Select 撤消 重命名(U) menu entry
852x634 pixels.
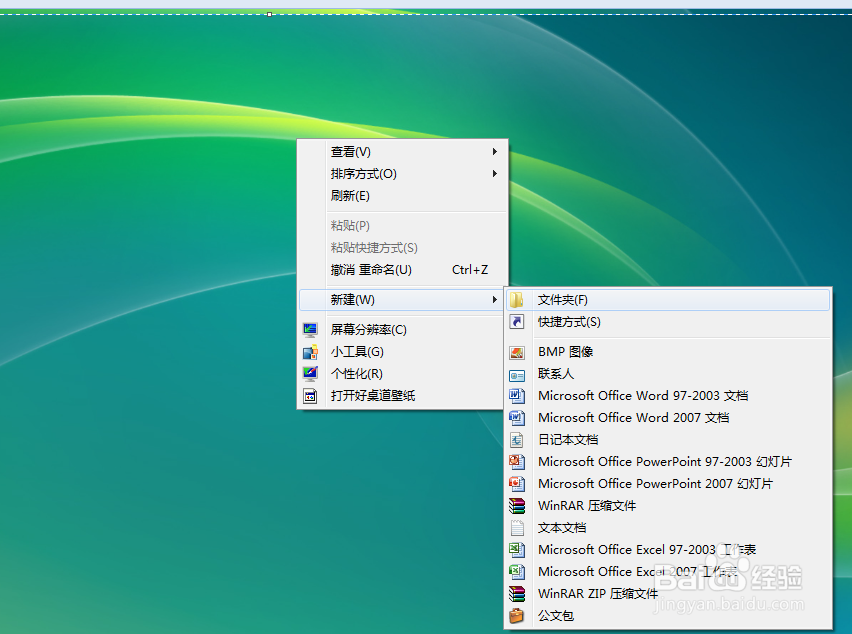point(402,269)
